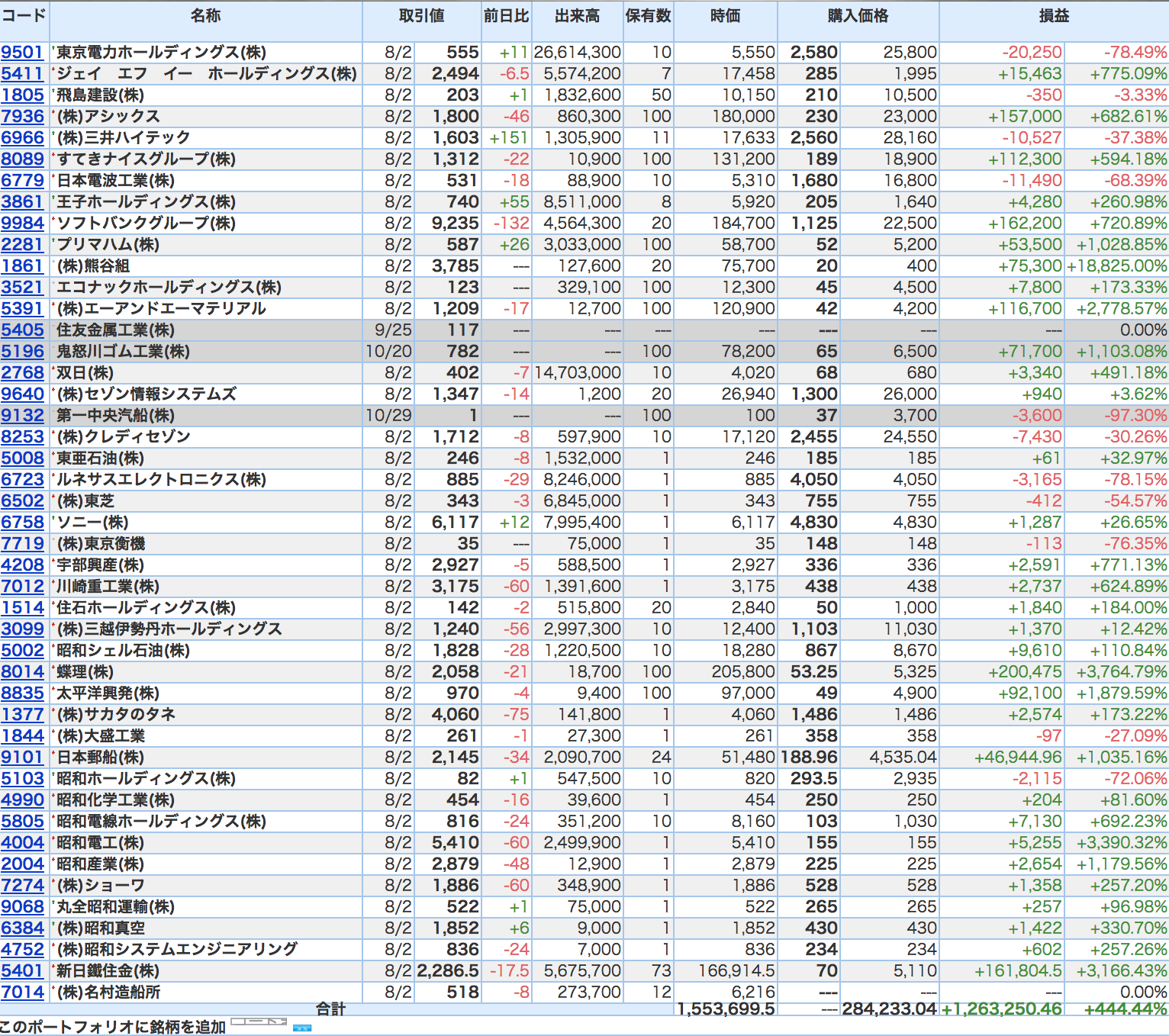1169x1036 pixels.
Task: Select the name 新日鐵住金(株)
Action: tap(108, 970)
